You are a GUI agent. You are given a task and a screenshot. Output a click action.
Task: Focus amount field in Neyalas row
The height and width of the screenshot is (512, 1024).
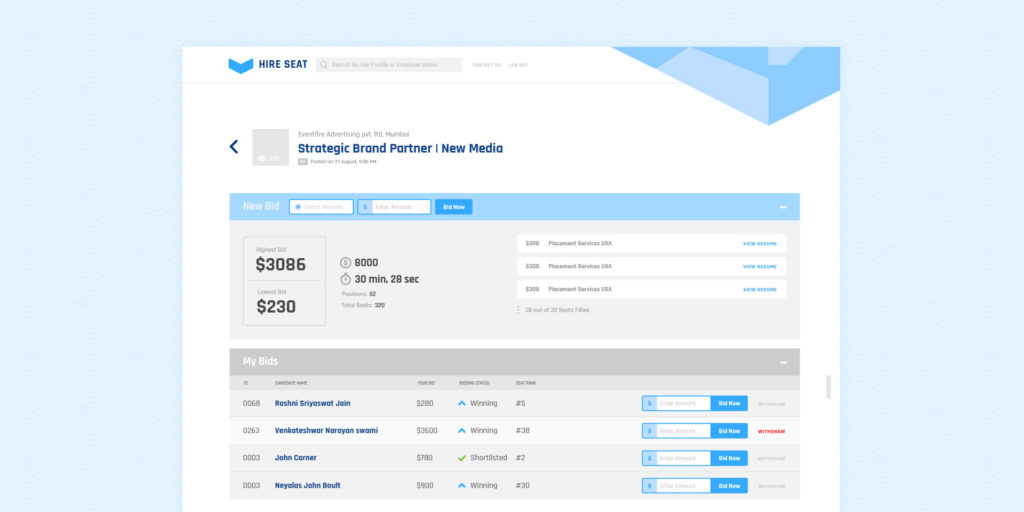point(683,486)
